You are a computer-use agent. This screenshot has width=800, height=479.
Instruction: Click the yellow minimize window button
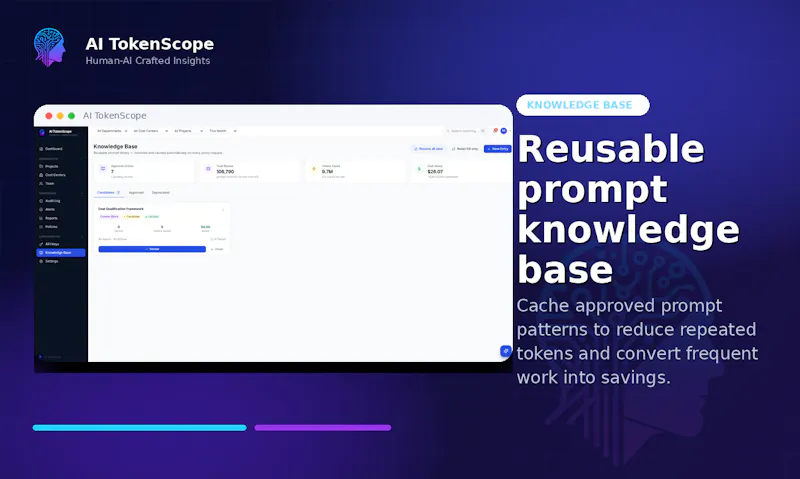pyautogui.click(x=60, y=116)
